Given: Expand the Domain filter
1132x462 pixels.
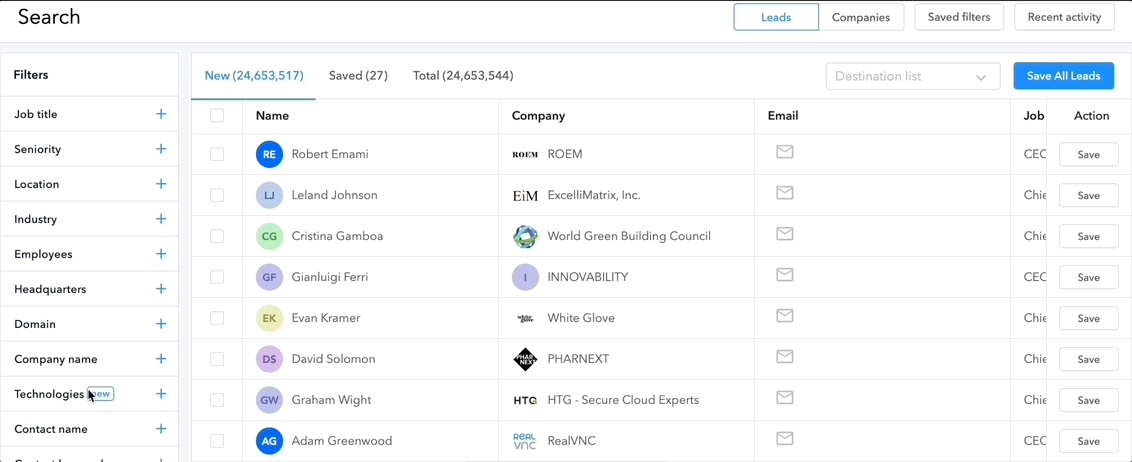Looking at the screenshot, I should (x=161, y=324).
